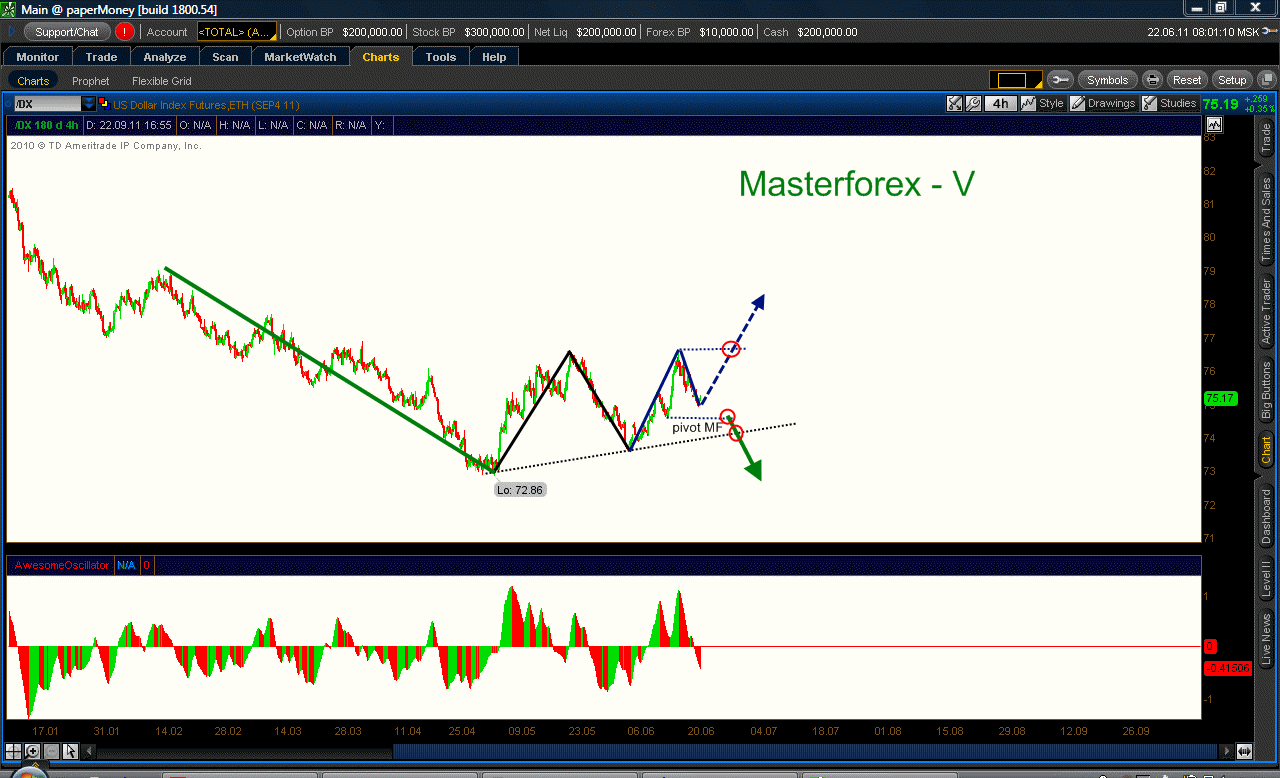
Task: Click the Support/Chat button
Action: pos(67,32)
